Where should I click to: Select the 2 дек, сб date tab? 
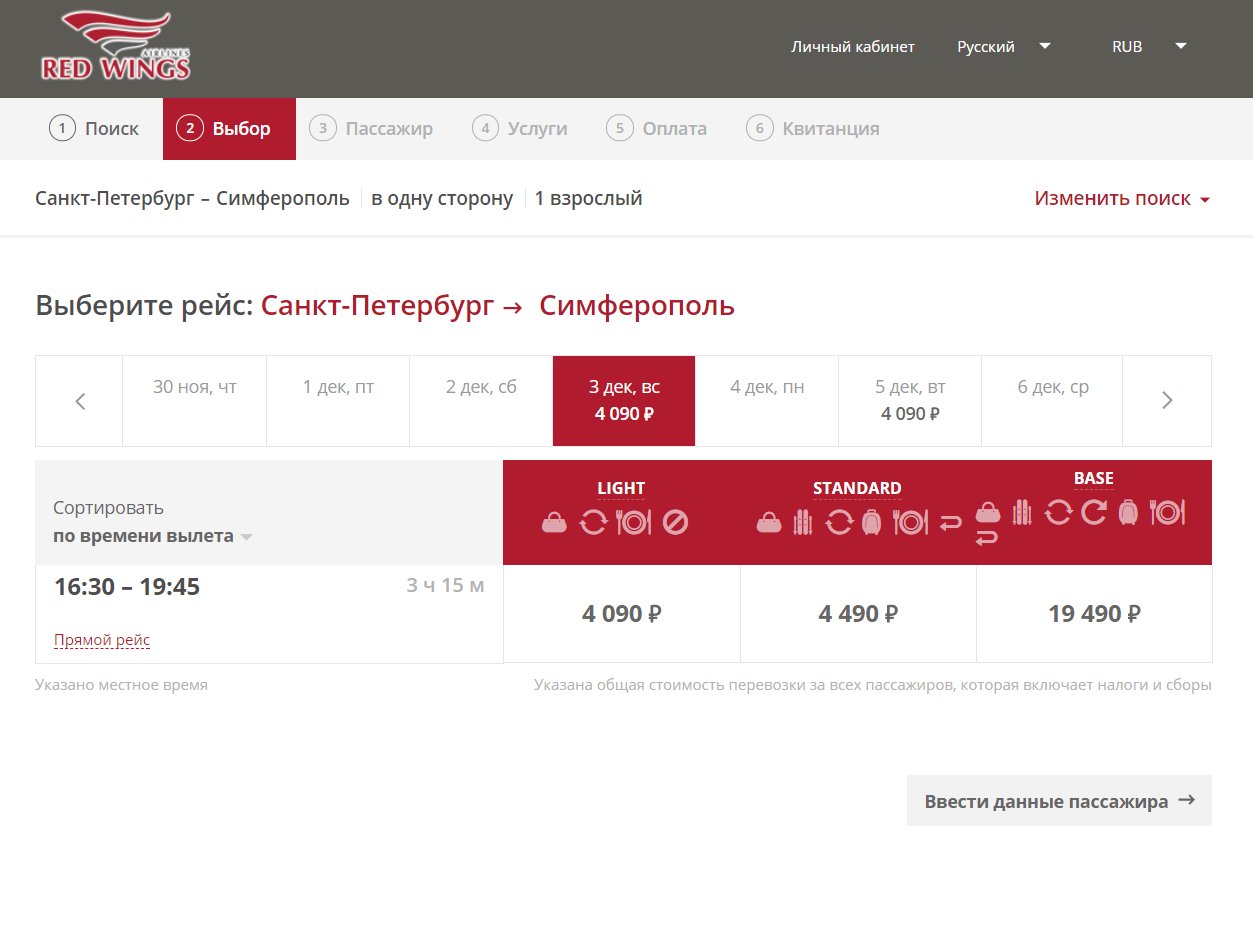(x=481, y=401)
